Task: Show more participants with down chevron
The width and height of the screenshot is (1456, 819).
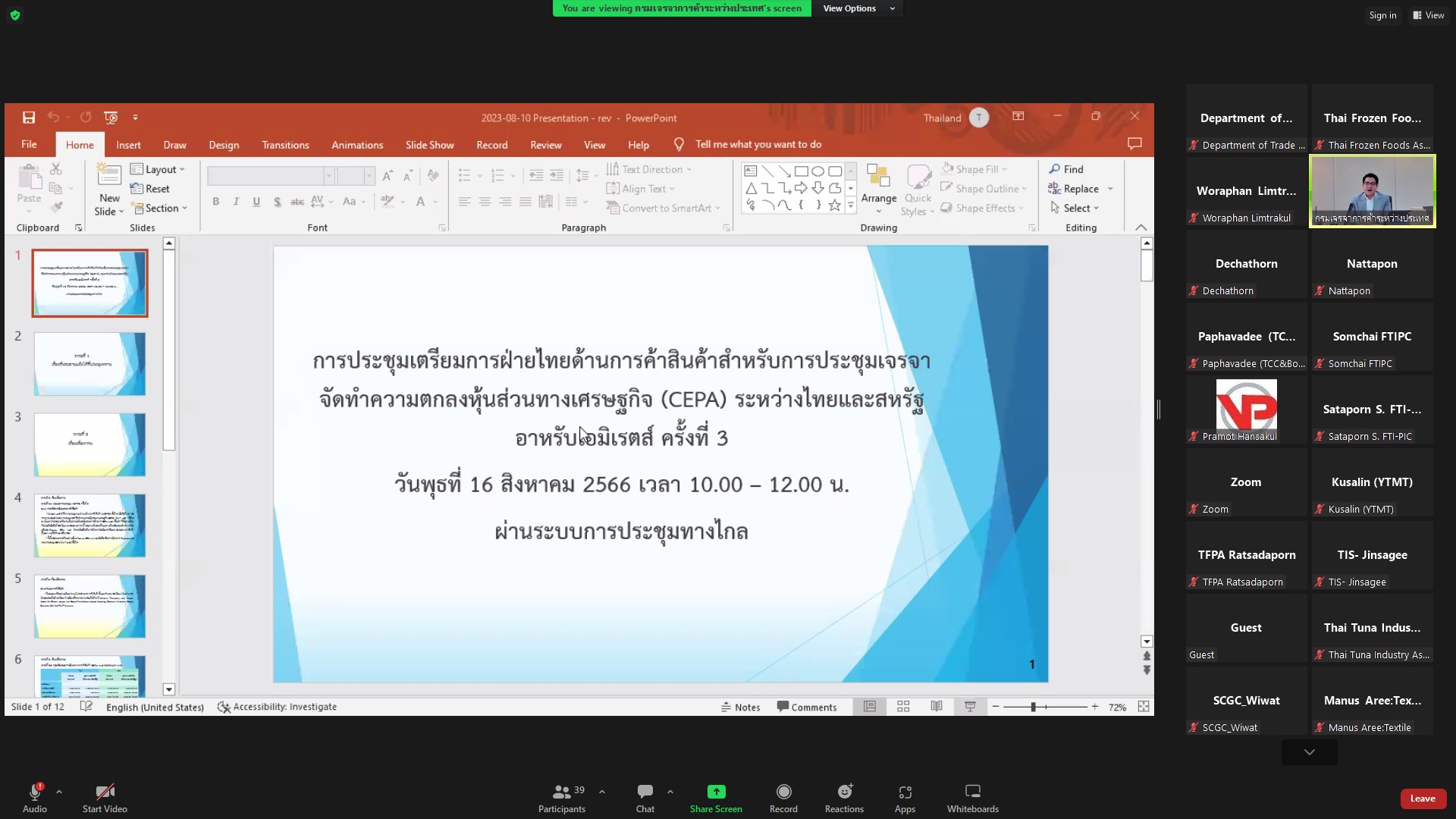Action: (x=1309, y=752)
